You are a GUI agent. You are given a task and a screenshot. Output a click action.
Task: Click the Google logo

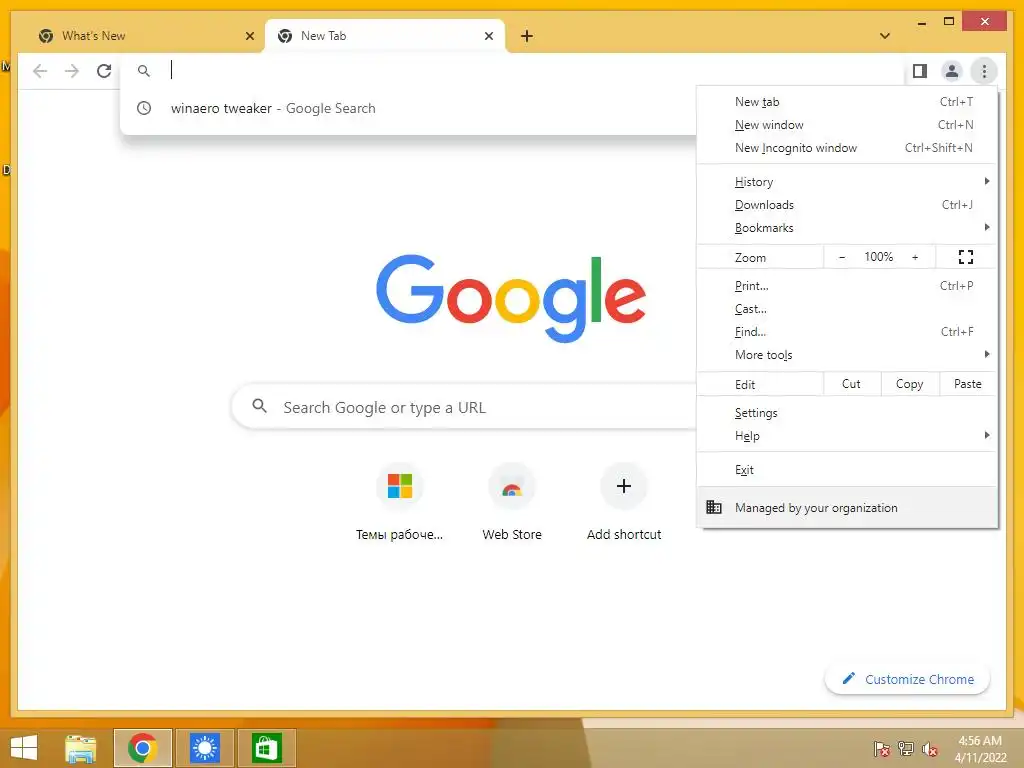pos(511,297)
